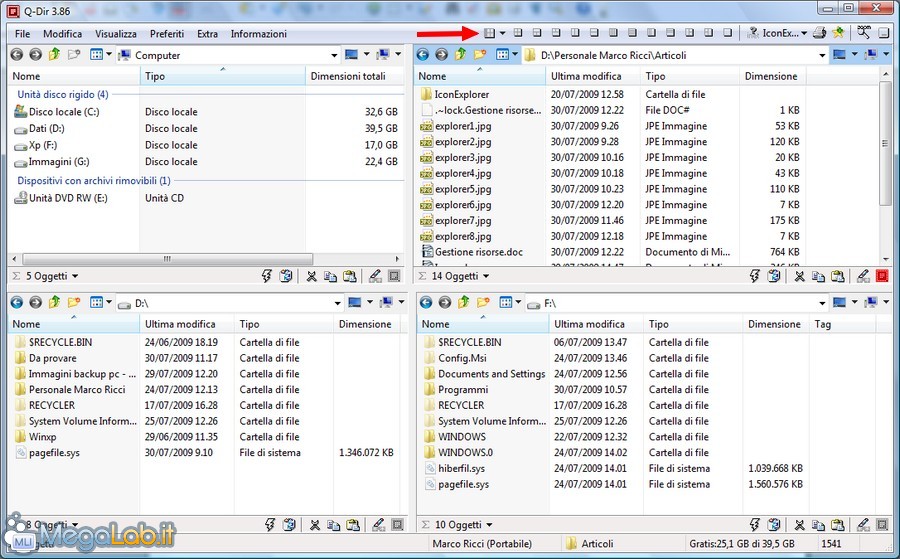
Task: Click scroll-down arrow of Articoli pane scrollbar
Action: (x=885, y=259)
